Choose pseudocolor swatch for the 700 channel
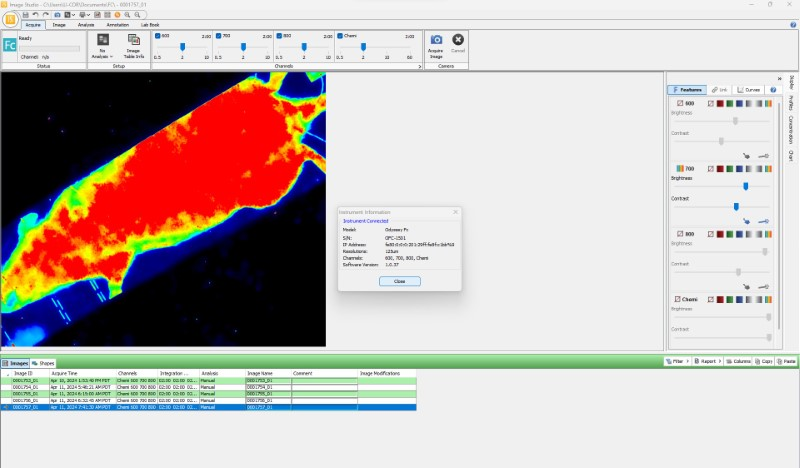 (768, 169)
